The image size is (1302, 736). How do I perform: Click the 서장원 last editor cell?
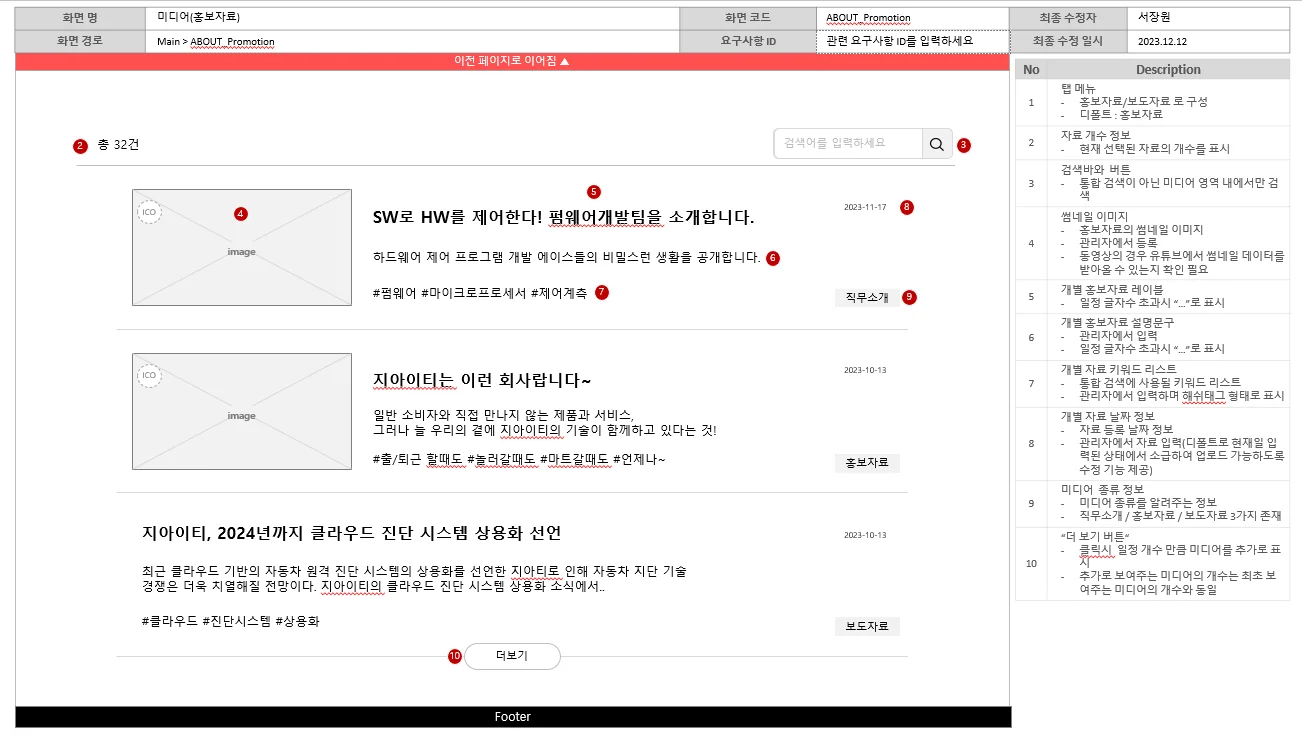coord(1208,18)
